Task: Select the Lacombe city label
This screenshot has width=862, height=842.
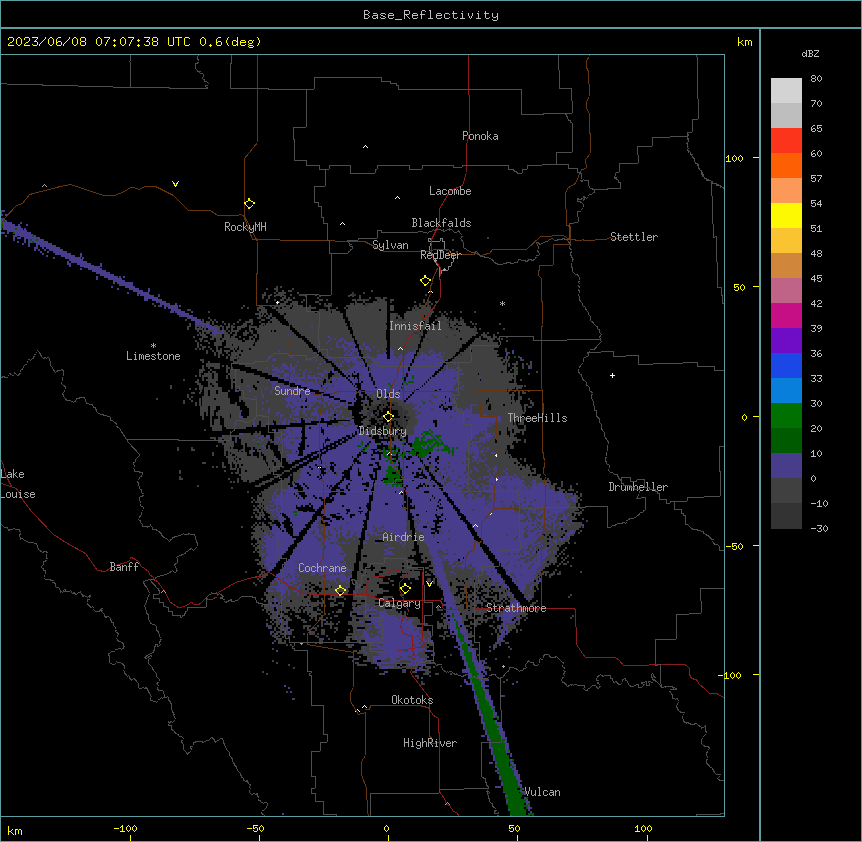Action: [450, 191]
